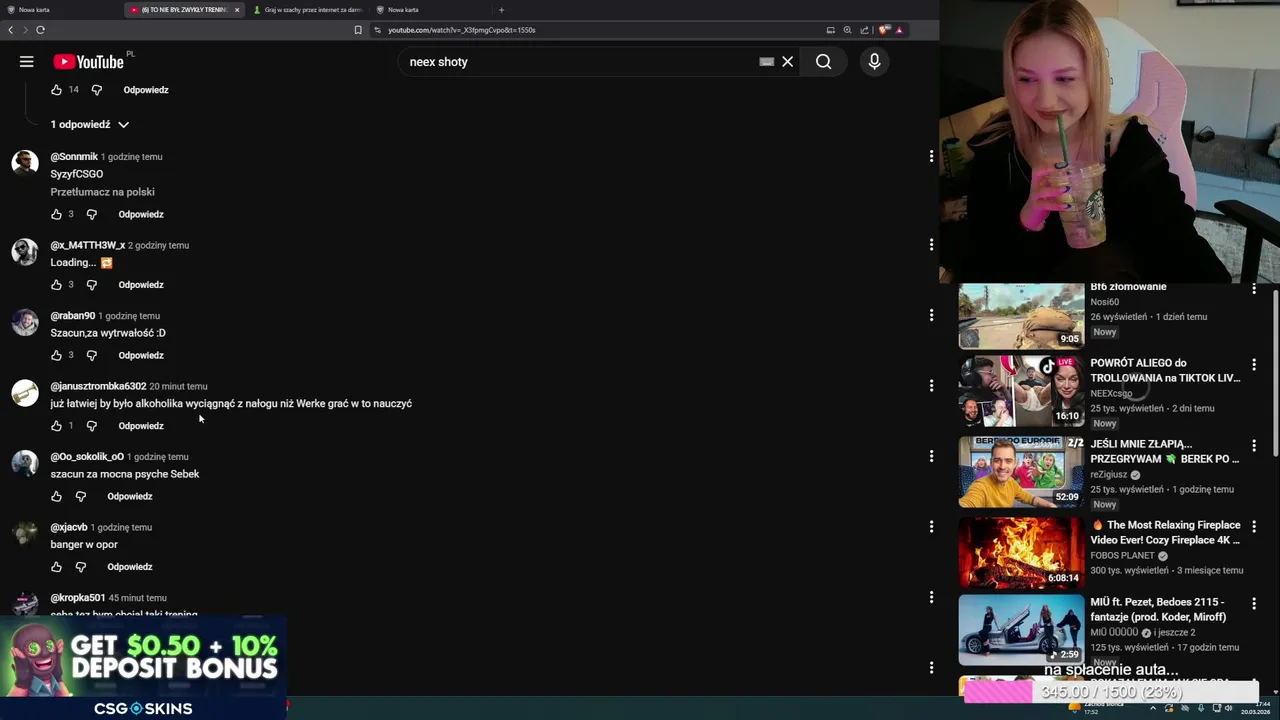This screenshot has width=1280, height=720.
Task: Dislike the comment by @Sonnmik
Action: [x=91, y=214]
